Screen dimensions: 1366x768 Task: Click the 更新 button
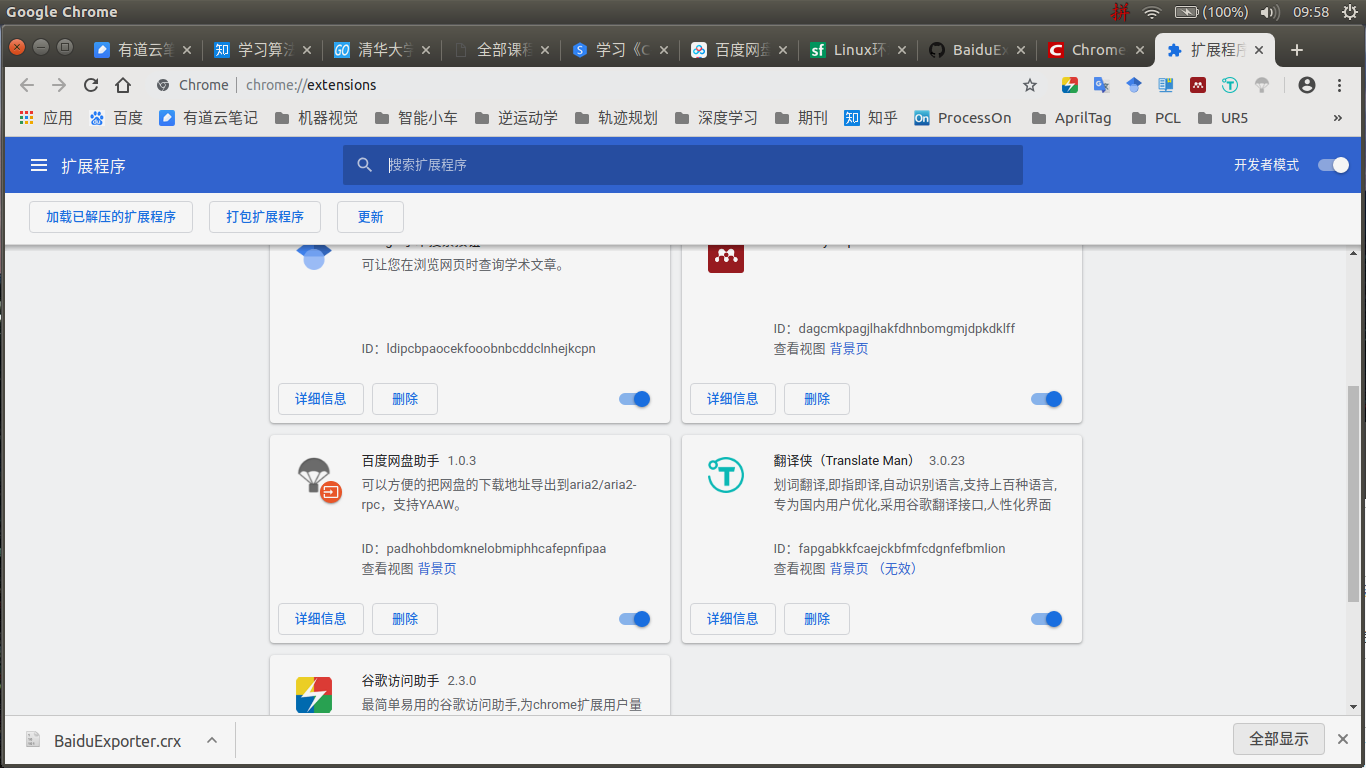pyautogui.click(x=370, y=216)
